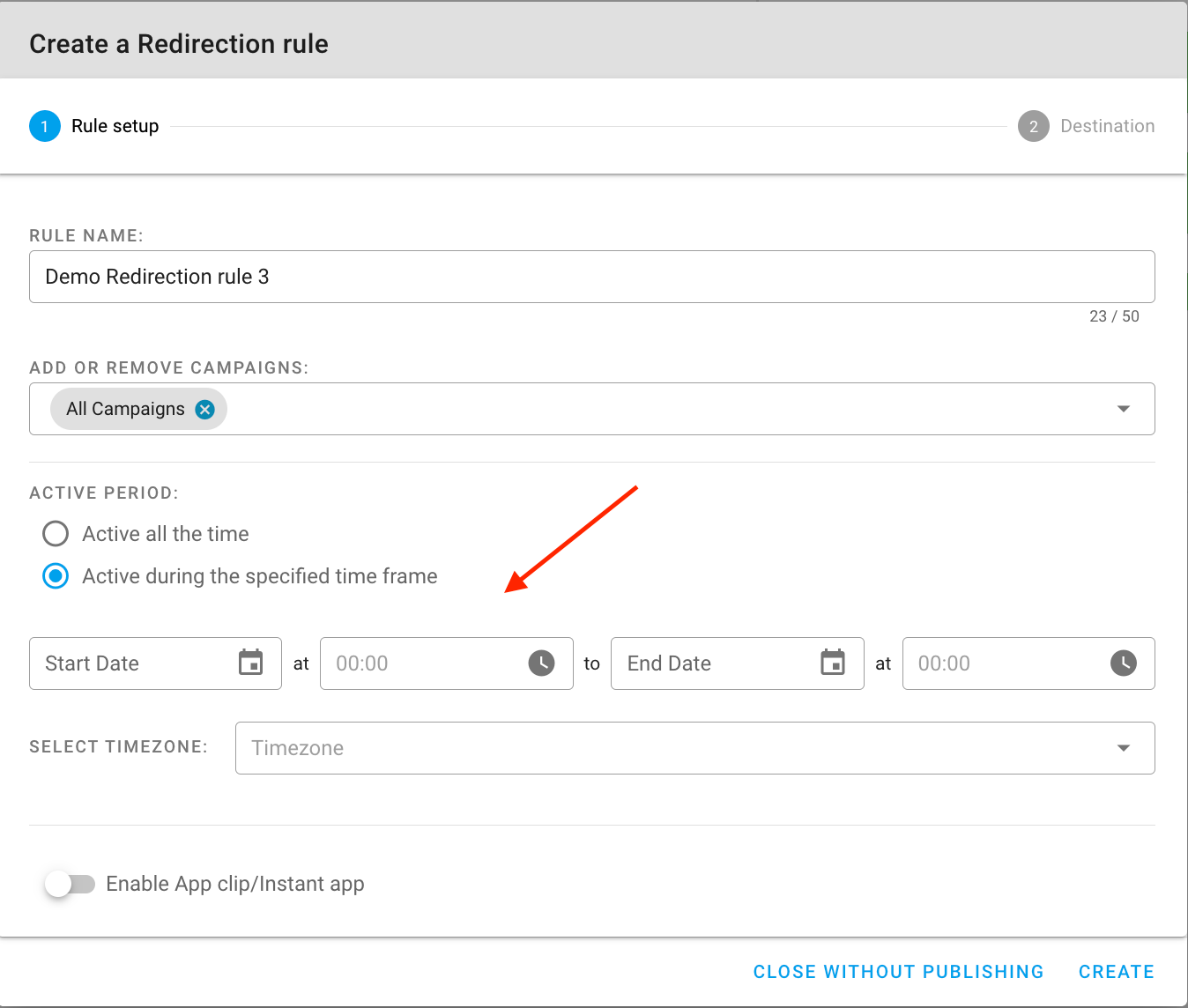Go to the Destination step
This screenshot has height=1008, width=1188.
[x=1107, y=126]
